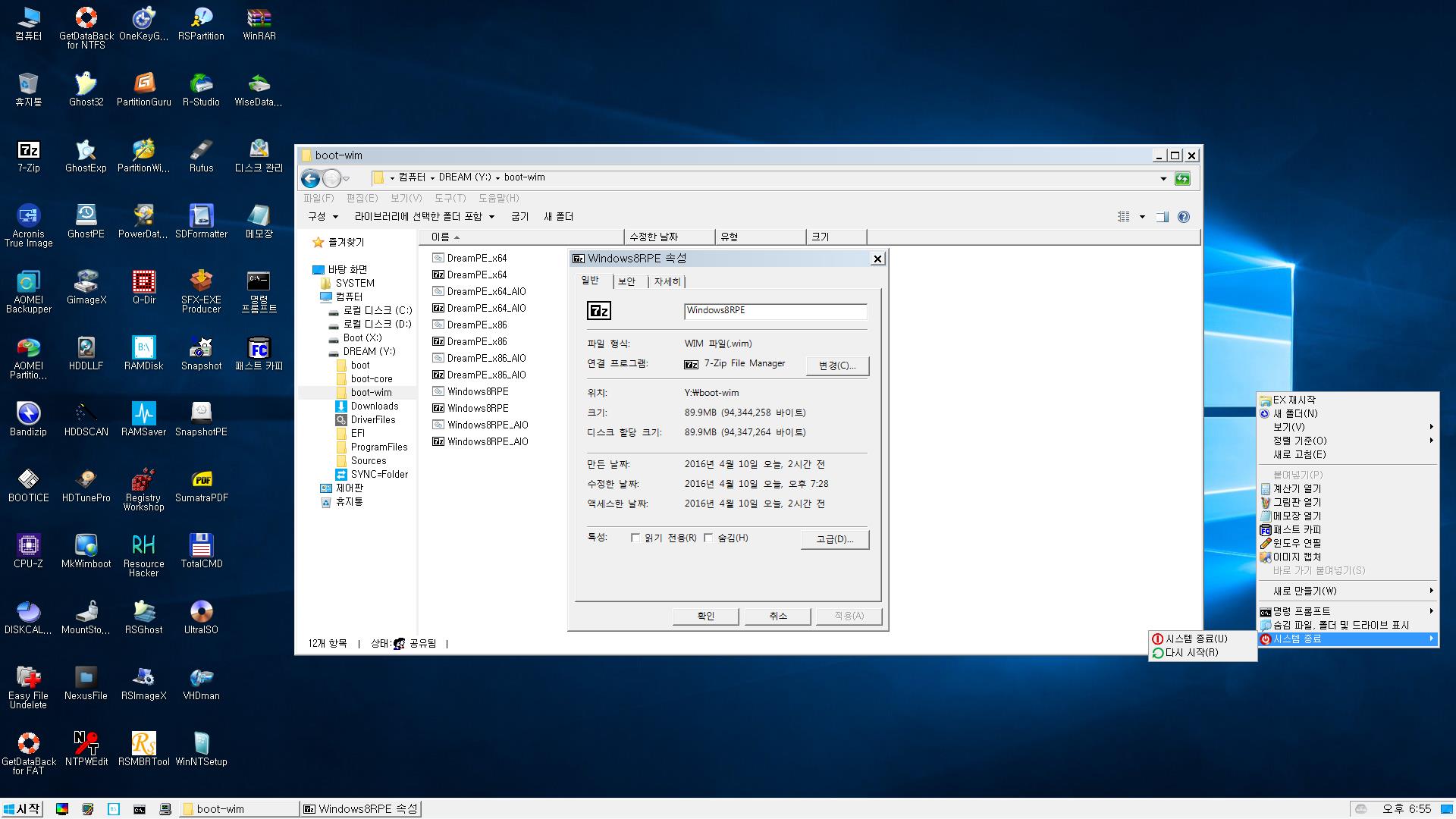Open the view options dropdown arrow
Image resolution: width=1456 pixels, height=819 pixels.
[x=1142, y=217]
